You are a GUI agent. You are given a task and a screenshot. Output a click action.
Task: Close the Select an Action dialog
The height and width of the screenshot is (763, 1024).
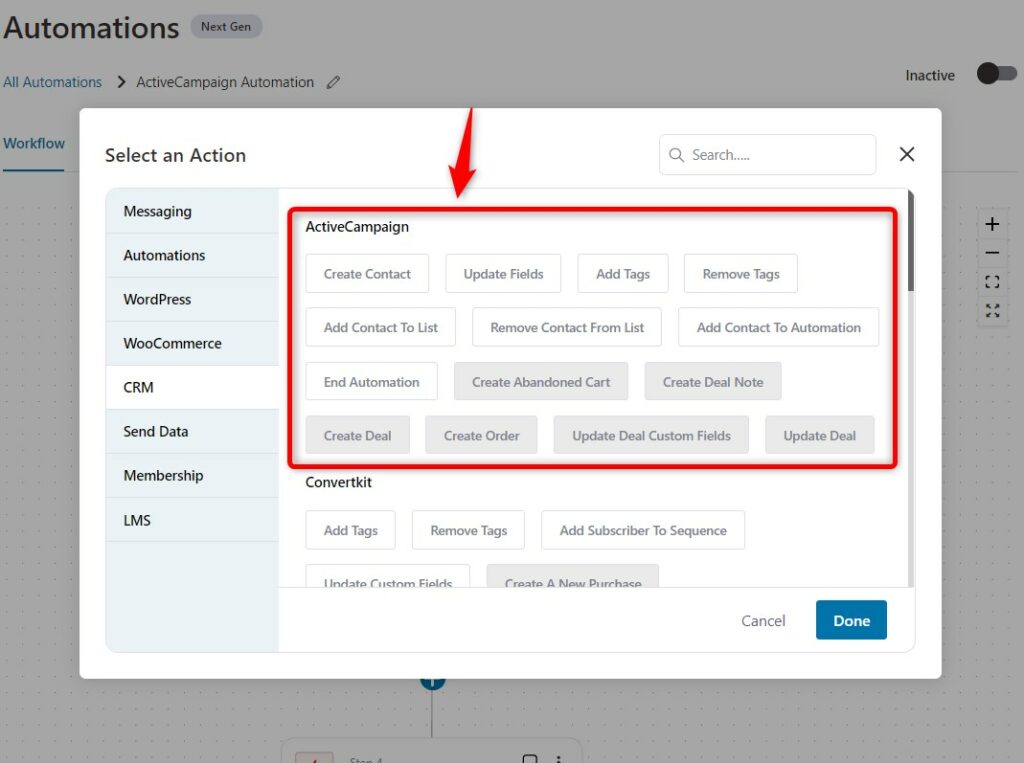(906, 154)
